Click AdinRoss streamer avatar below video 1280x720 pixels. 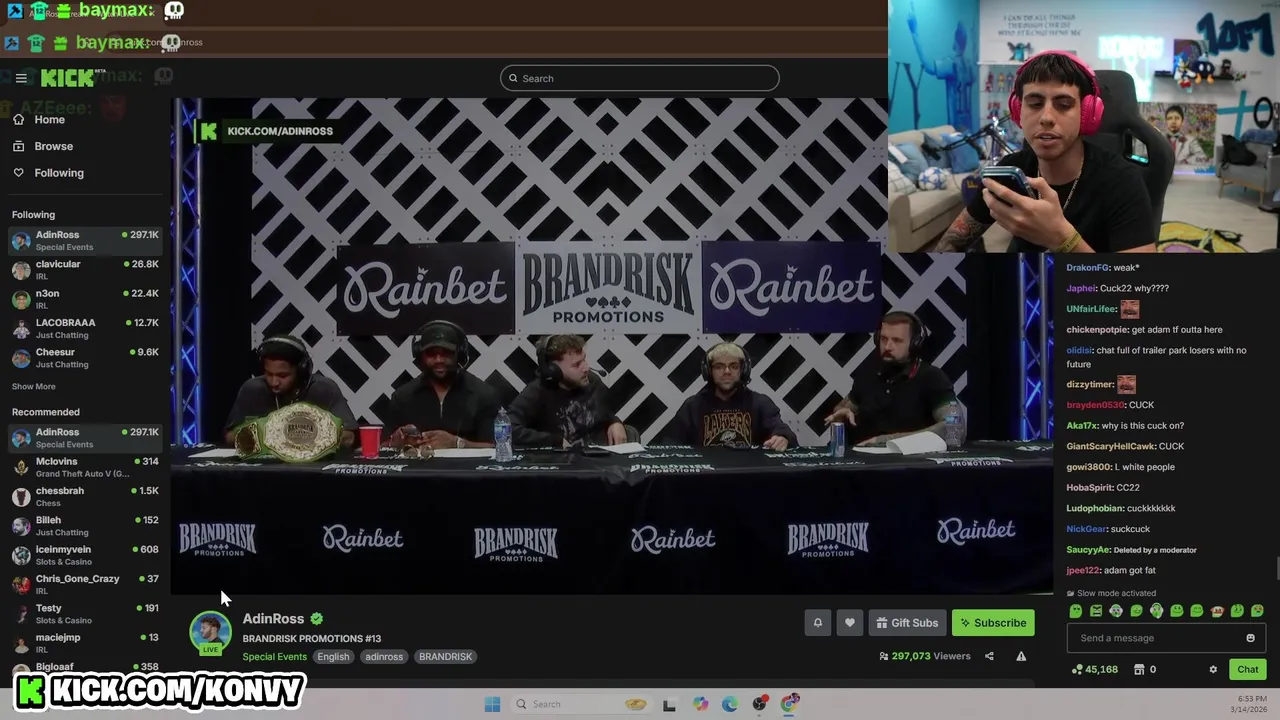click(210, 633)
